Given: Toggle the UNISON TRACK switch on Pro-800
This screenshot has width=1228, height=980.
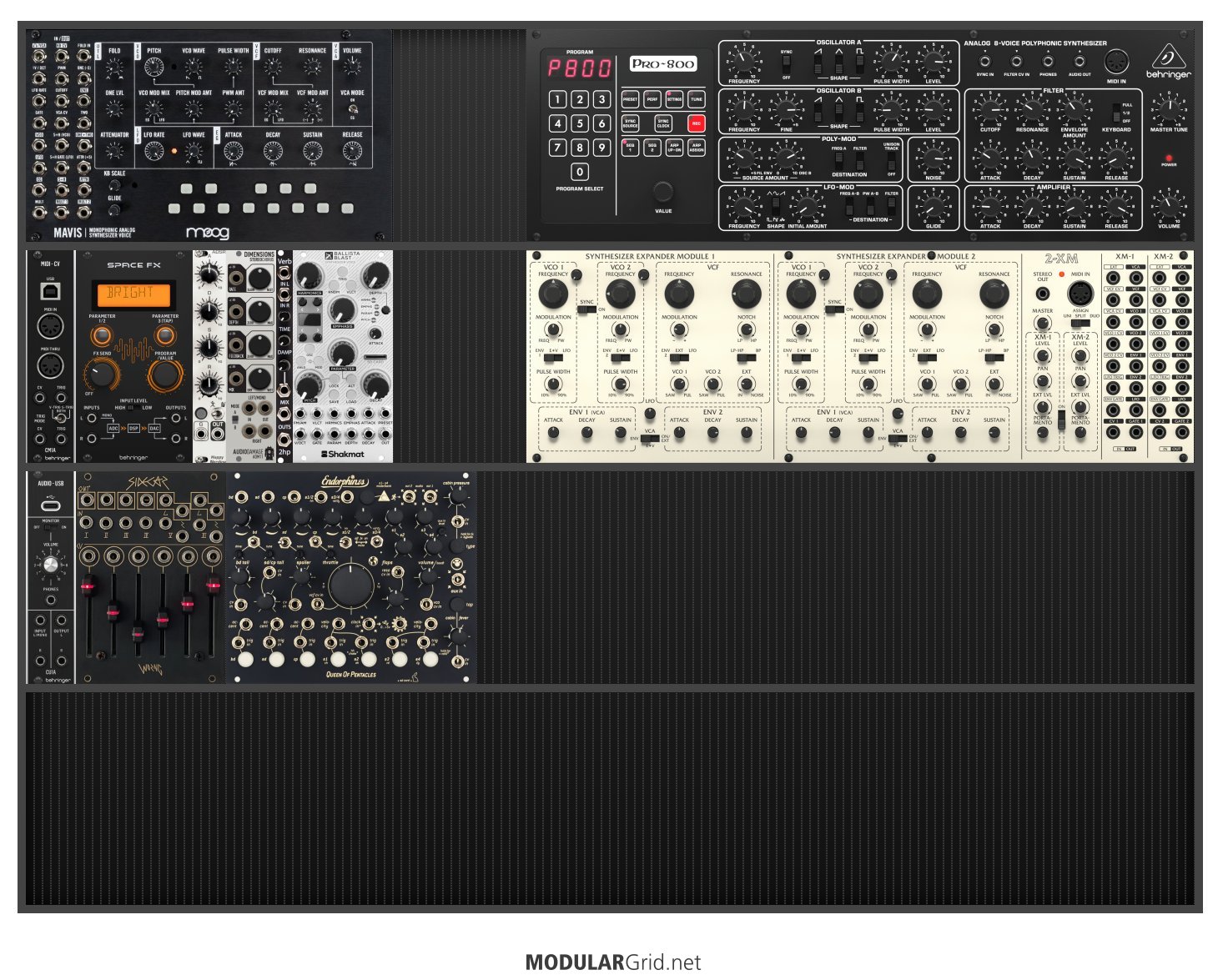Looking at the screenshot, I should coord(892,161).
